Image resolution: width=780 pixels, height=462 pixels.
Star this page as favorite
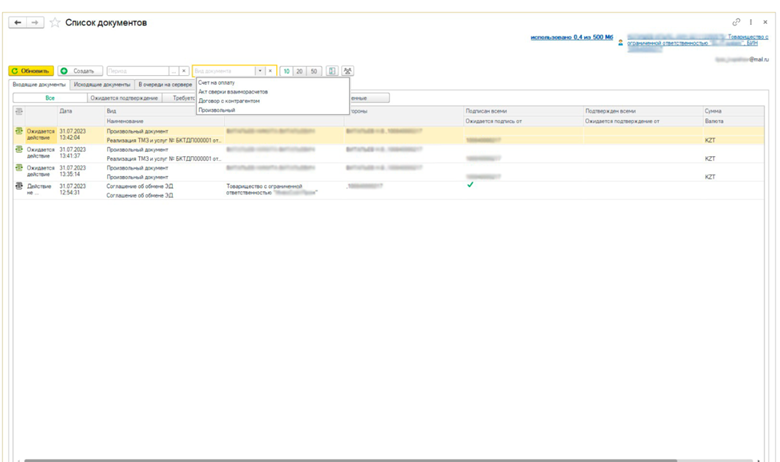pyautogui.click(x=54, y=22)
